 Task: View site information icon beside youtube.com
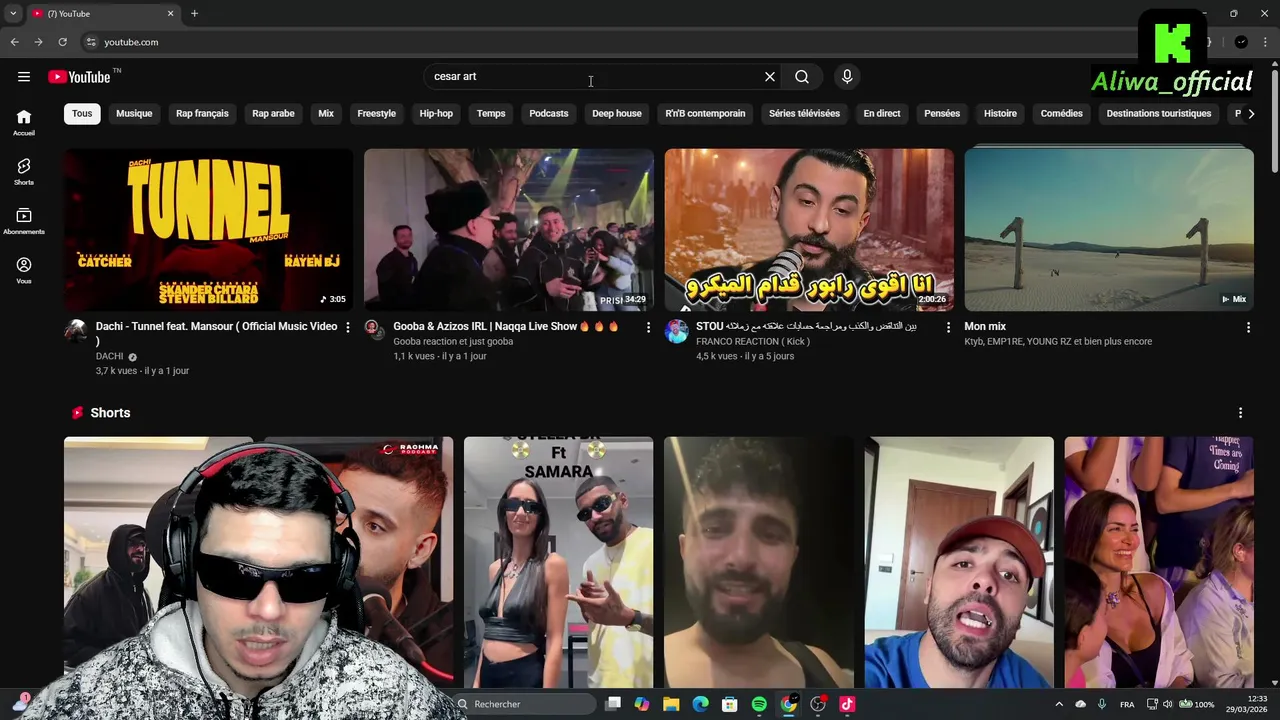point(91,42)
